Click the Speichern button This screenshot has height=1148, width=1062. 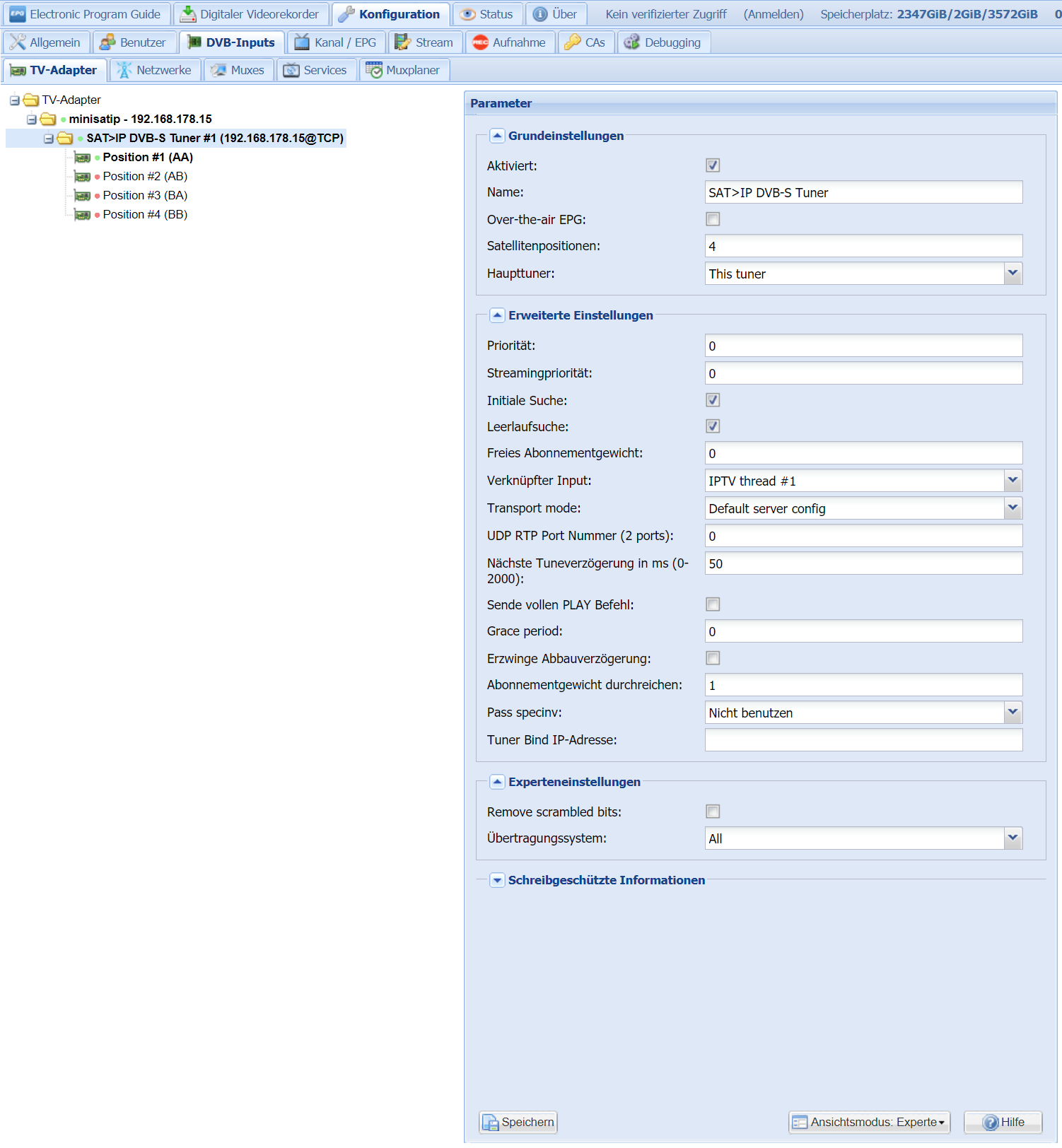click(518, 1123)
